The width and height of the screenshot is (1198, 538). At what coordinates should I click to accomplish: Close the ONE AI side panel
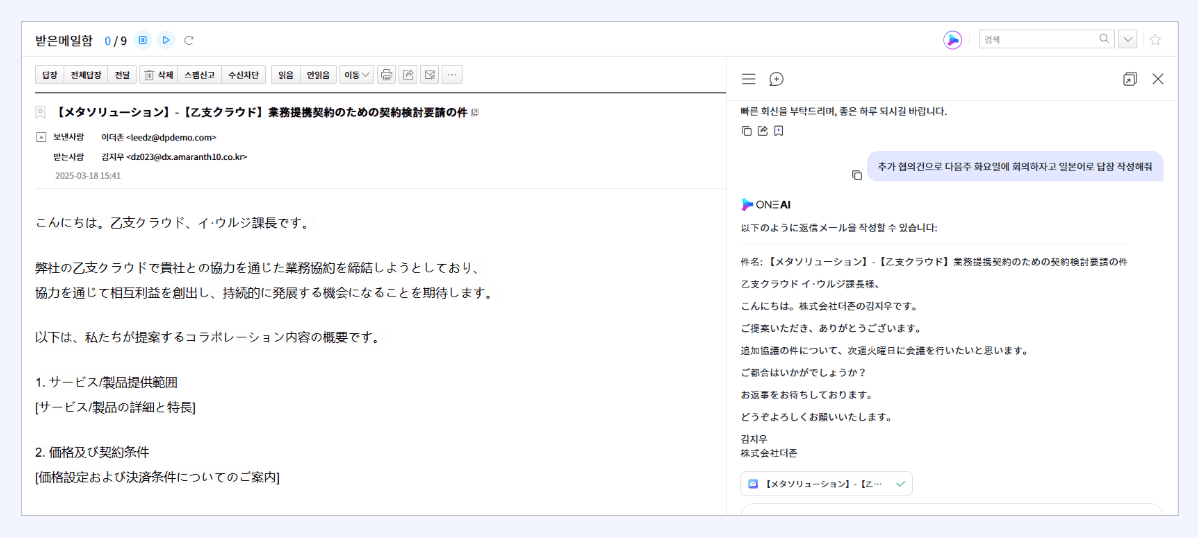[x=1158, y=79]
